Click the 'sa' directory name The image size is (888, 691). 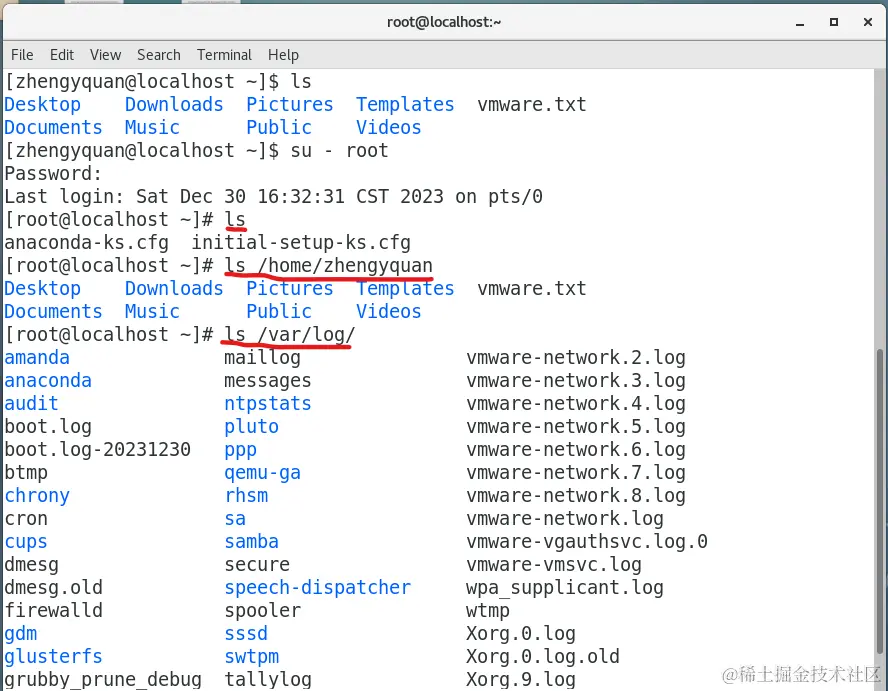pyautogui.click(x=235, y=519)
